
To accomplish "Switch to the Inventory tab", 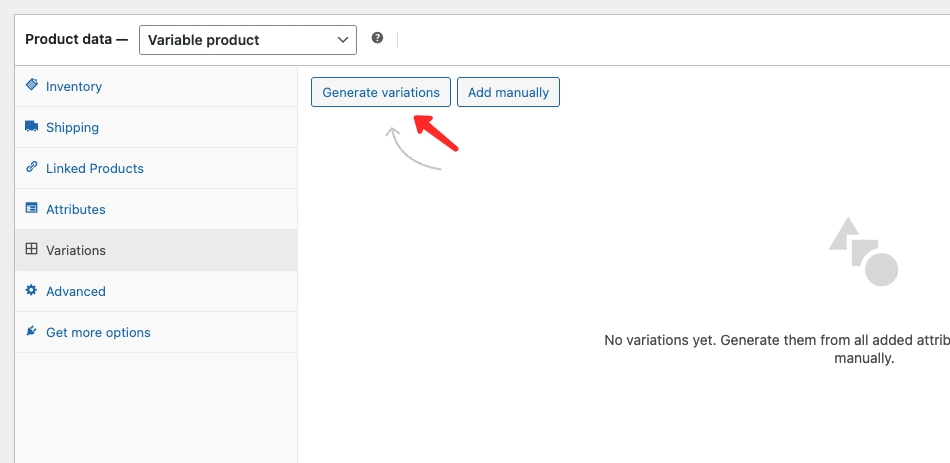I will (74, 87).
